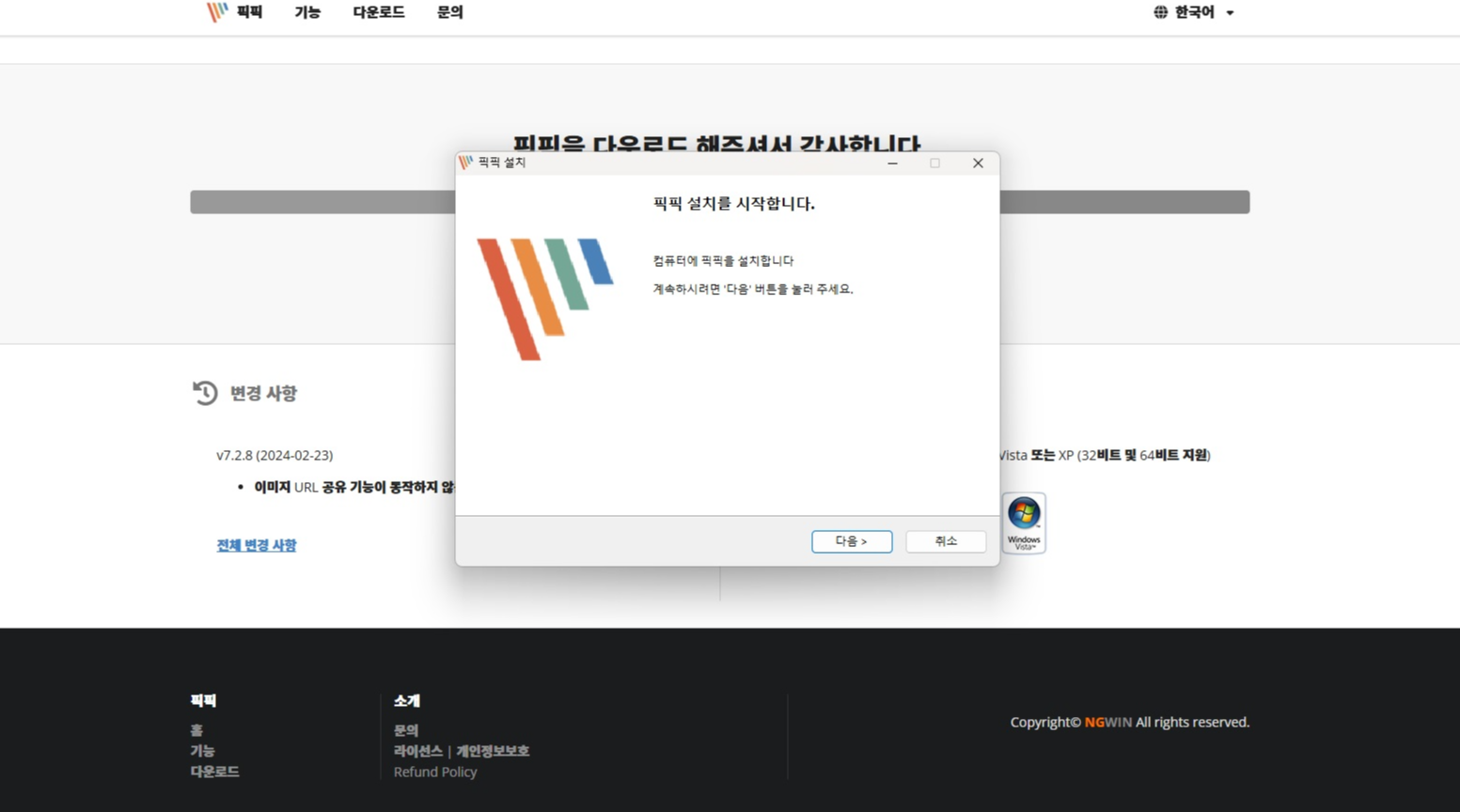Close the 픽픽 설치 installer window
The height and width of the screenshot is (812, 1460).
[978, 163]
